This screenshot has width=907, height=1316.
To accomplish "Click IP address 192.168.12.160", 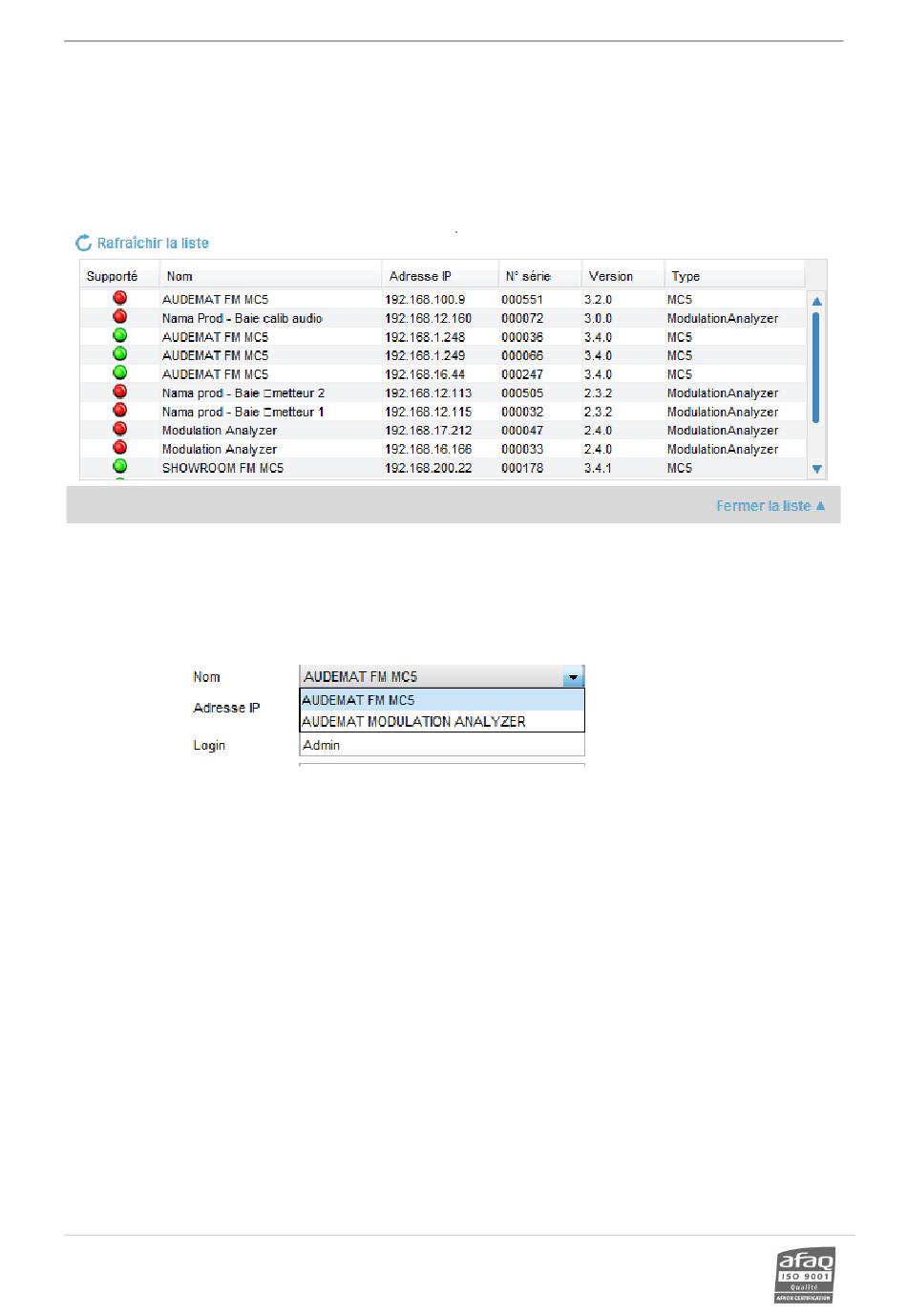I will coord(428,318).
